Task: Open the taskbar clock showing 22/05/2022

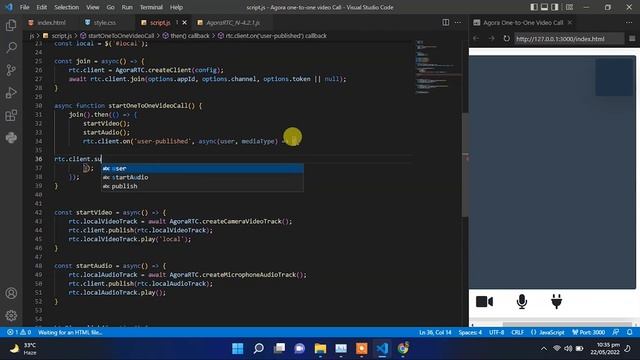Action: click(x=604, y=349)
